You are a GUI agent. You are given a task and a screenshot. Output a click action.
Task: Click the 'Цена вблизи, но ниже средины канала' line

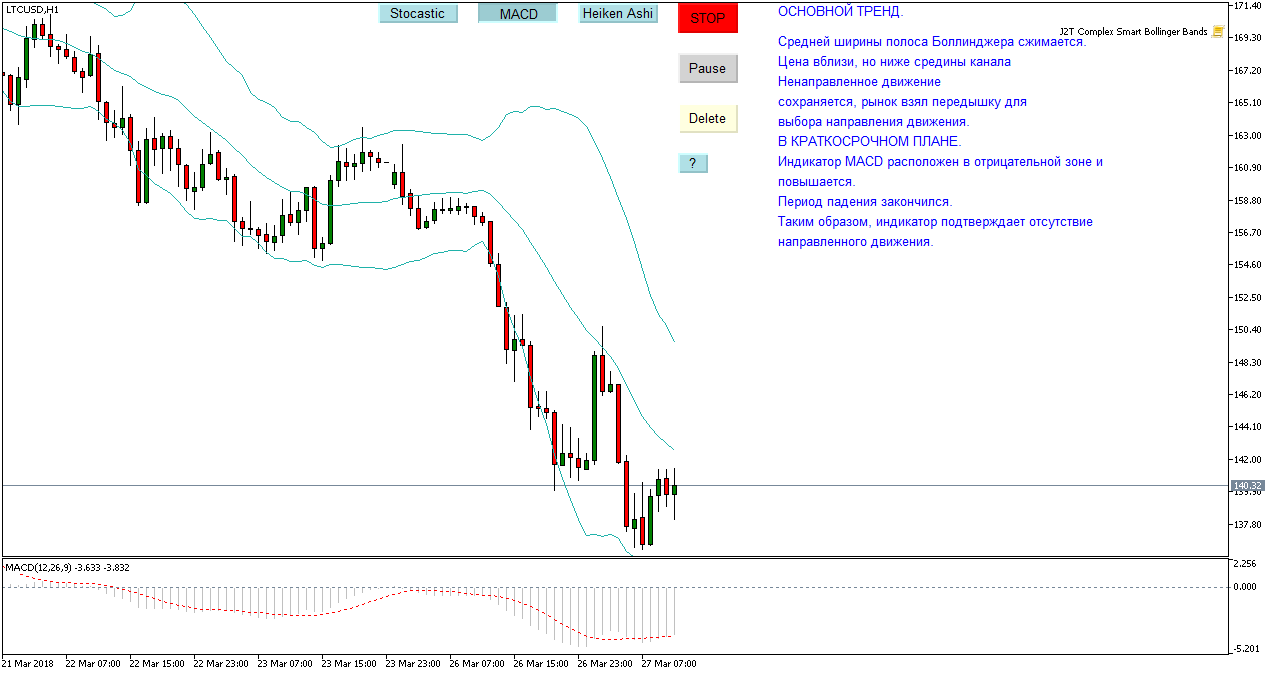tap(894, 62)
